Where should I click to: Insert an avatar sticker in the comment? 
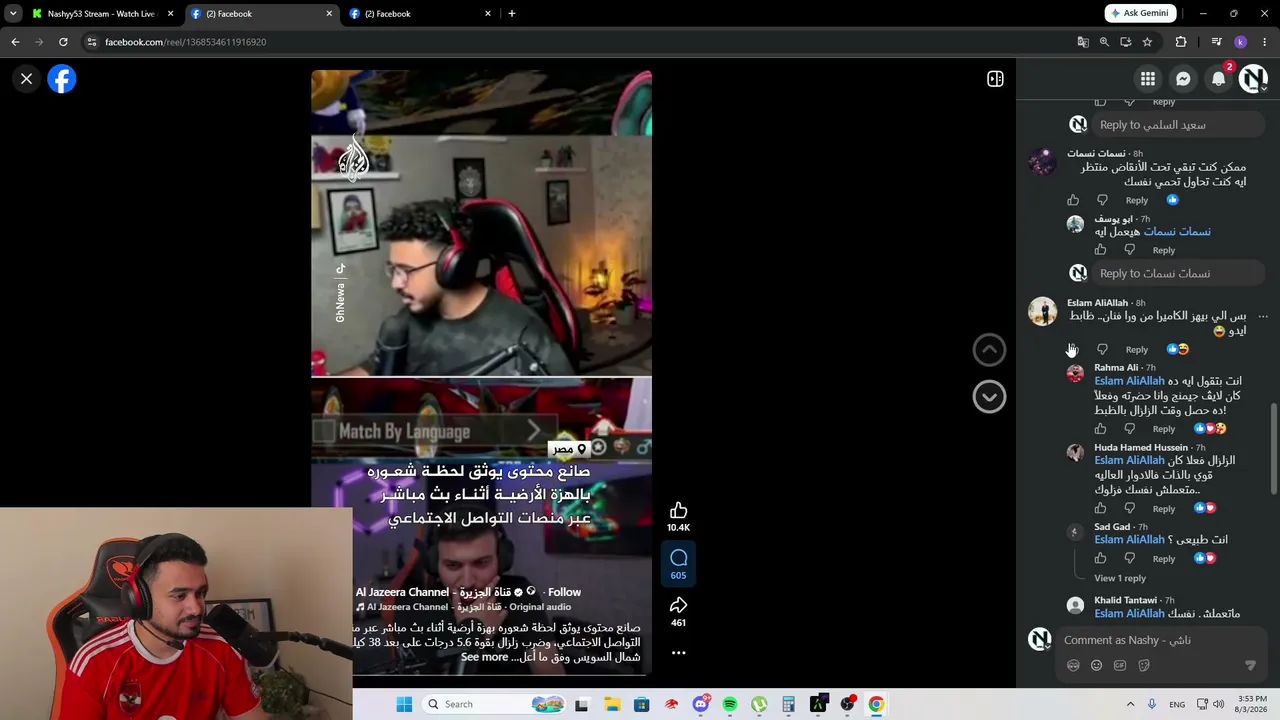pos(1073,665)
